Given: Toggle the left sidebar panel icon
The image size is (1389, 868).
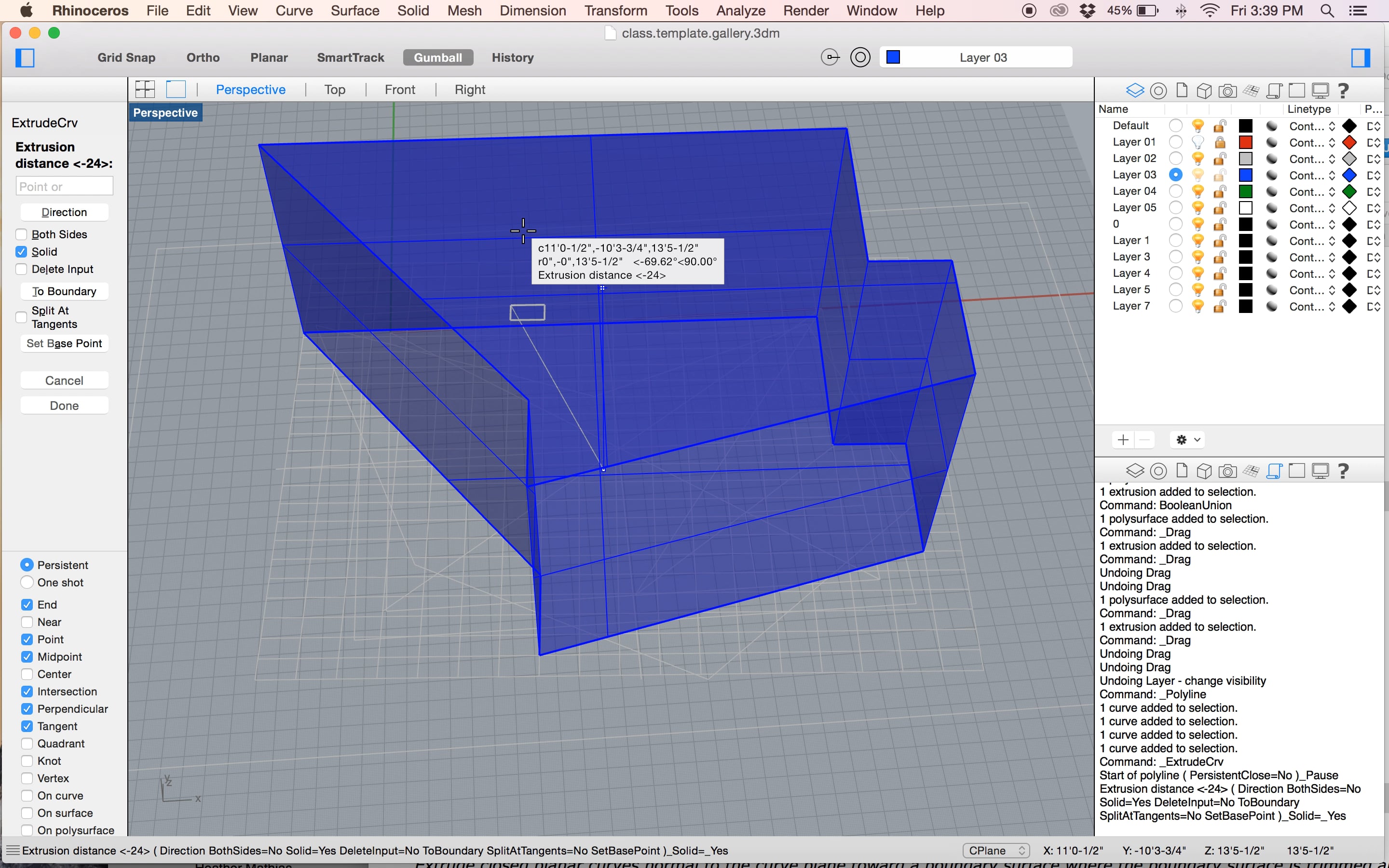Looking at the screenshot, I should click(25, 57).
